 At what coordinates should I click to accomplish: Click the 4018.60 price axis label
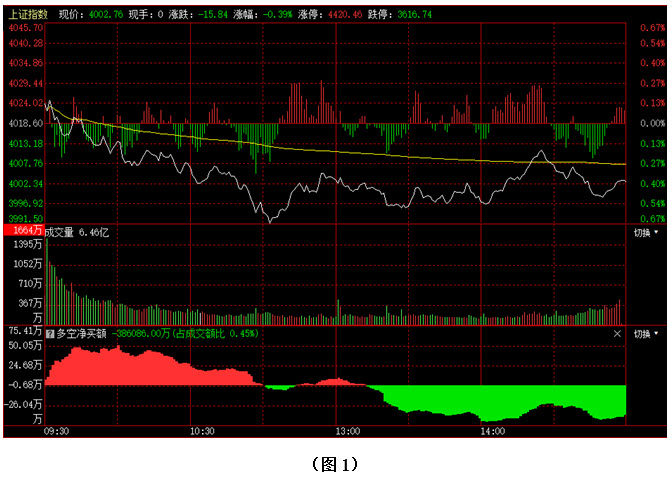24,123
